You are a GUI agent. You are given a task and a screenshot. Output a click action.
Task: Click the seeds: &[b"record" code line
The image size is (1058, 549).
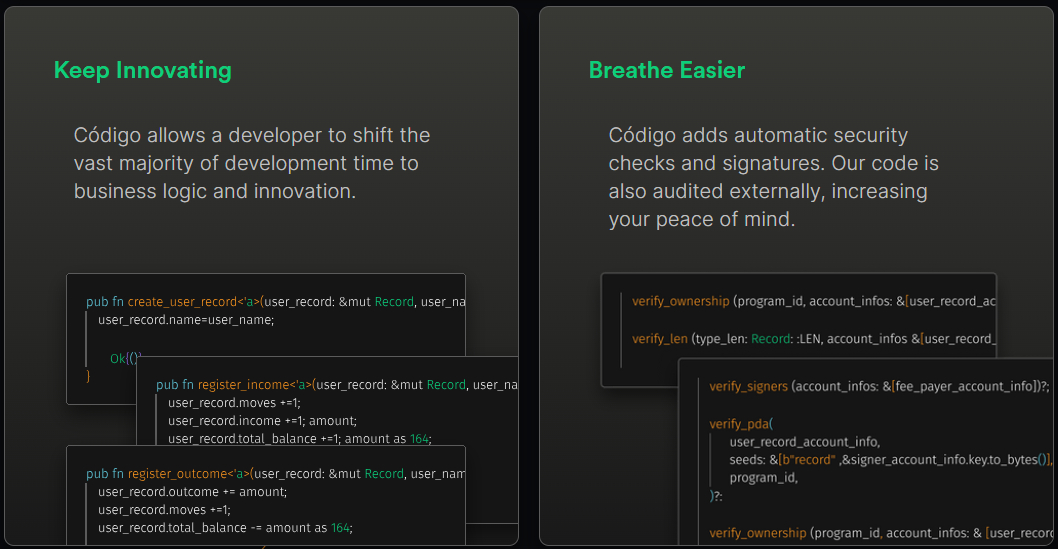coord(890,459)
